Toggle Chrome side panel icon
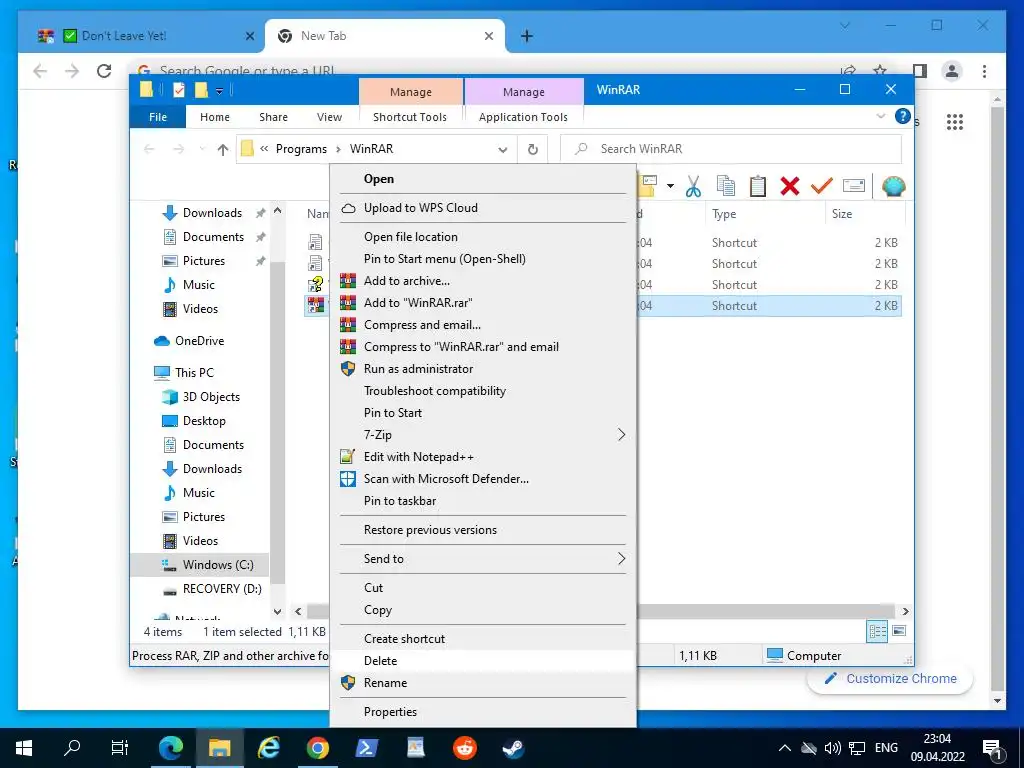 click(920, 71)
